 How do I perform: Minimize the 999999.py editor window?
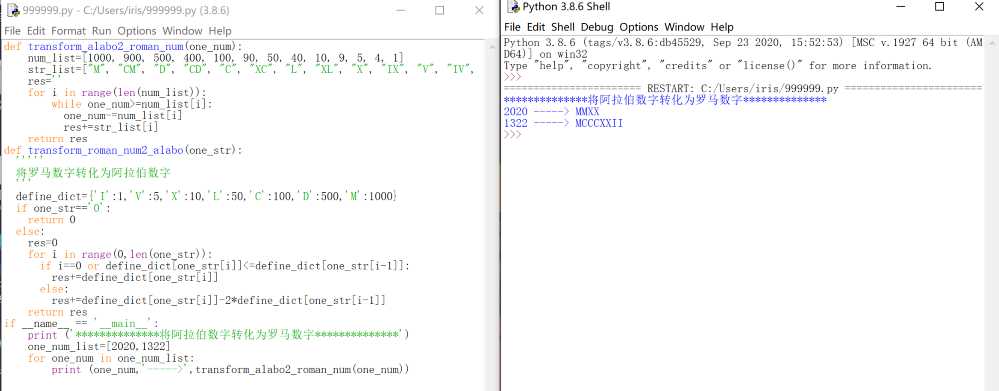(x=400, y=10)
